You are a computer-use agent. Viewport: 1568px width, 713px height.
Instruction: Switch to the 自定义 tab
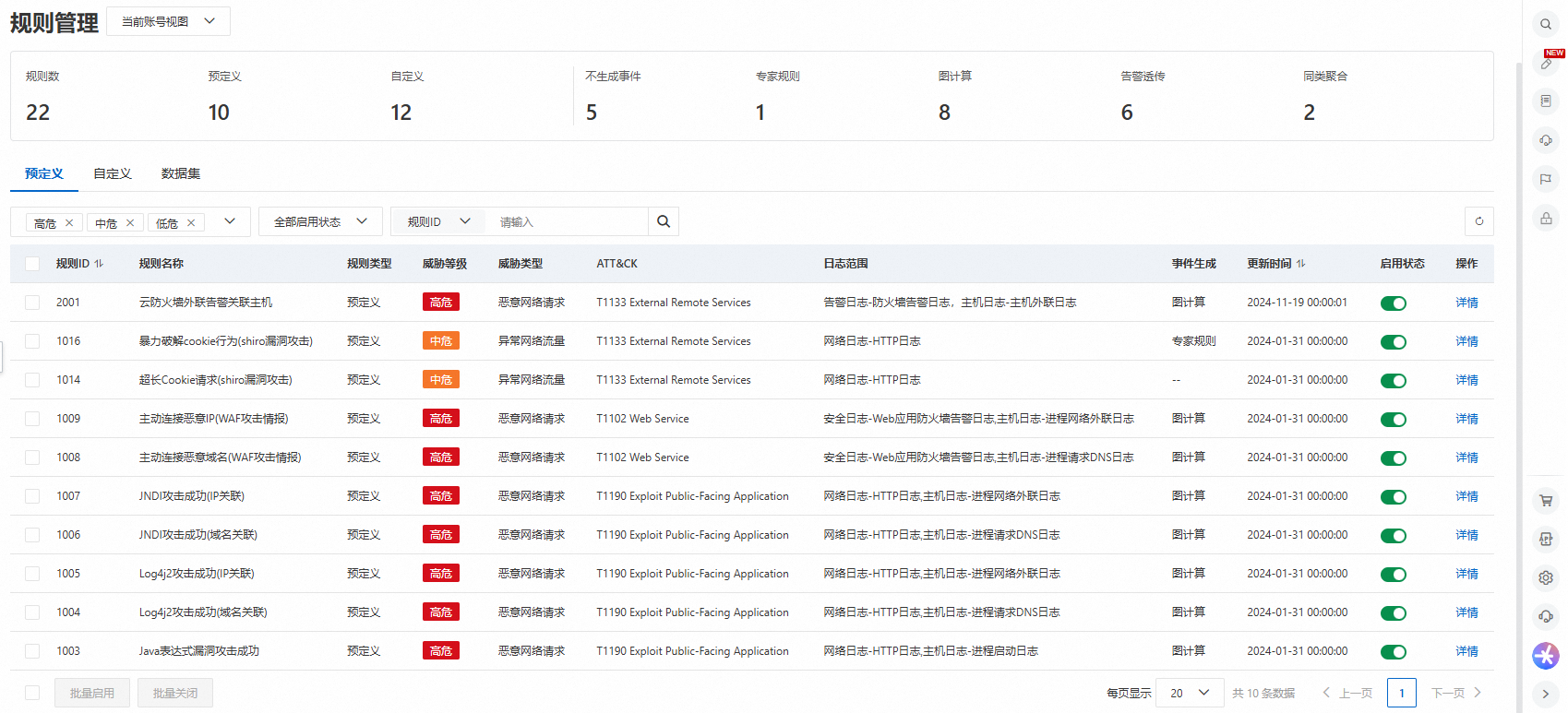point(113,173)
